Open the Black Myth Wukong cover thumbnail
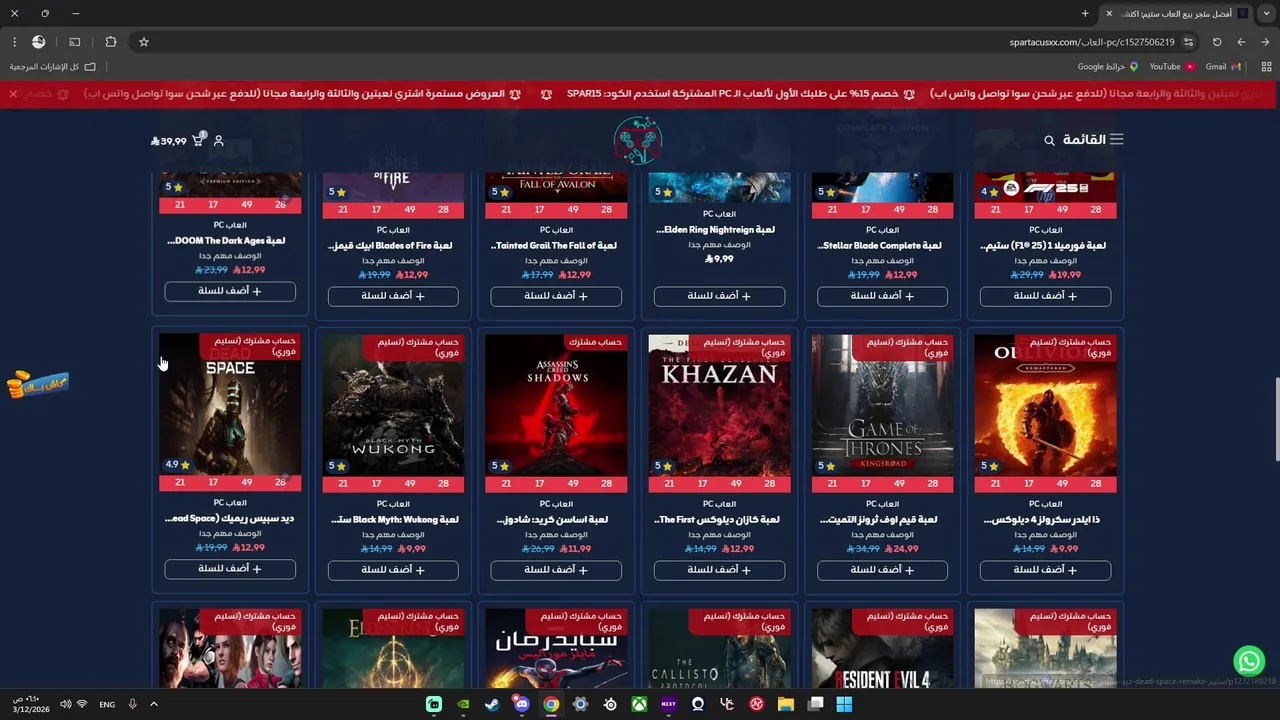This screenshot has width=1280, height=720. pyautogui.click(x=393, y=404)
